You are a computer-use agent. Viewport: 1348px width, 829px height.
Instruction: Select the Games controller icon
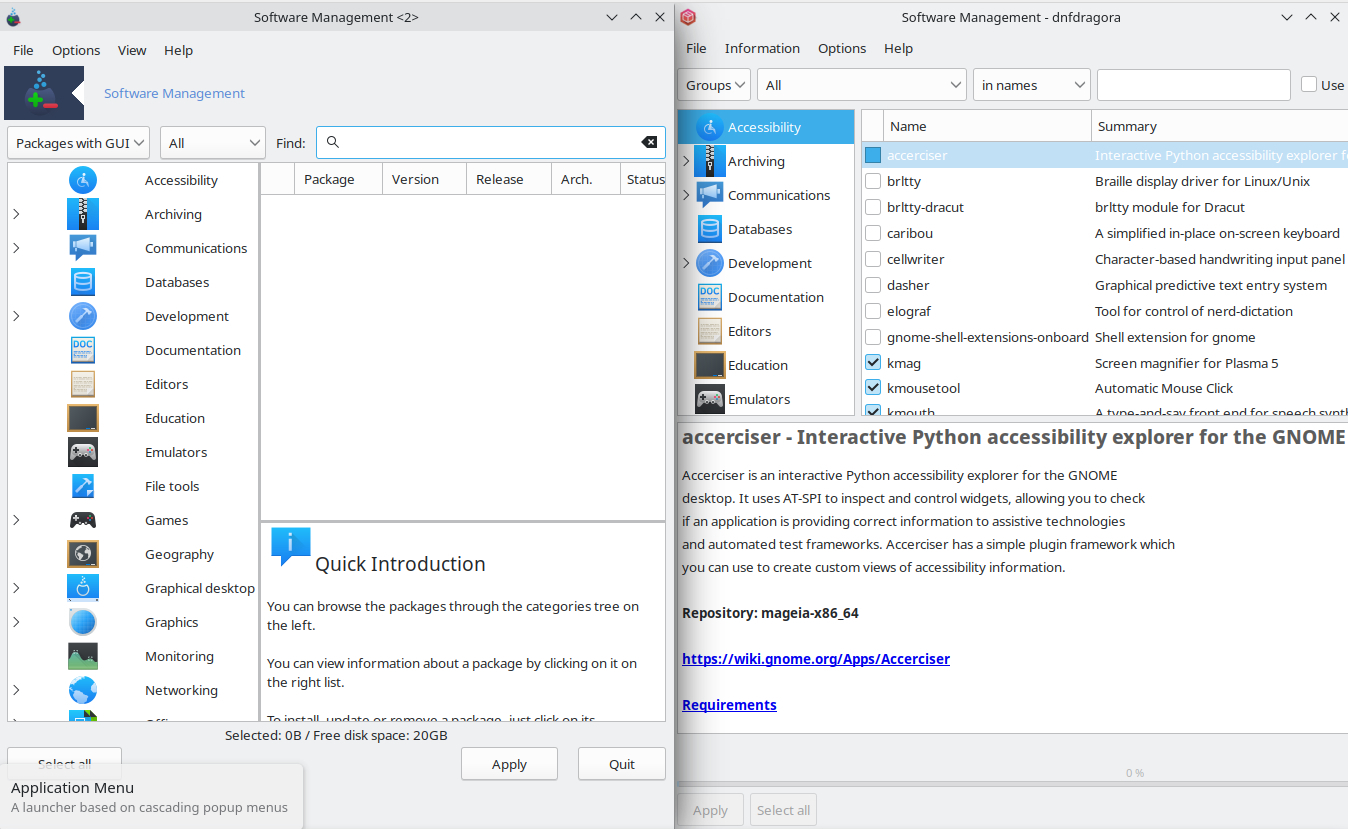point(83,520)
